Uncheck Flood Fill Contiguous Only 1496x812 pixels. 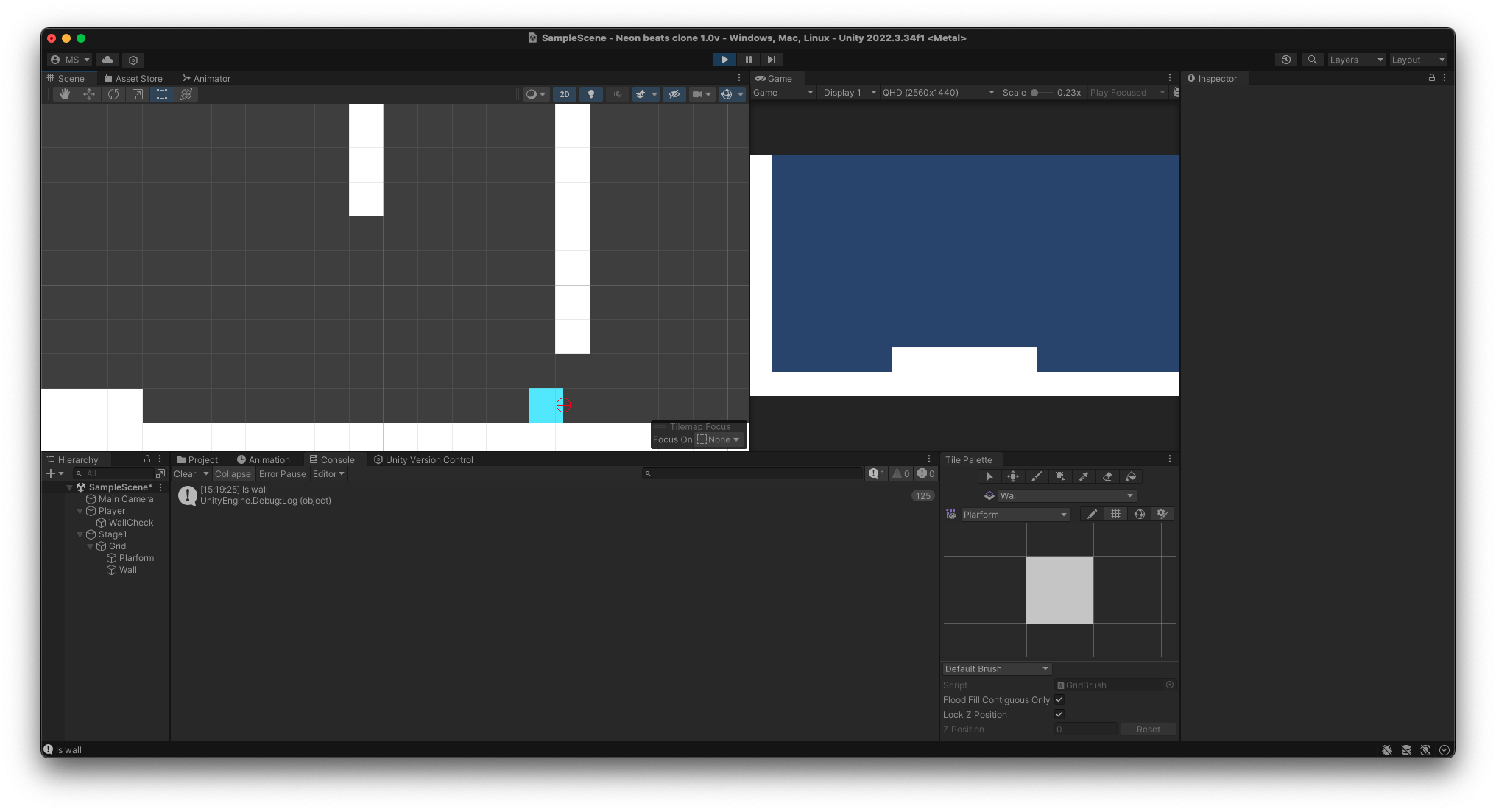tap(1059, 699)
